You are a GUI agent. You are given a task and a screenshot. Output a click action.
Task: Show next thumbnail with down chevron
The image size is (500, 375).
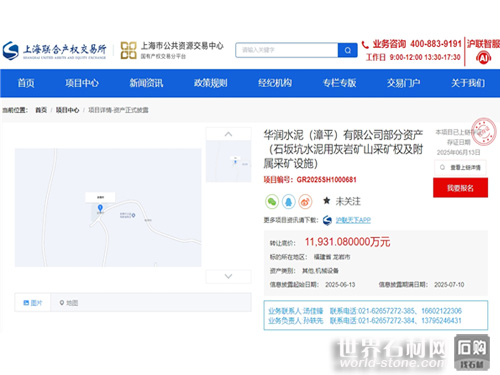[x=228, y=276]
